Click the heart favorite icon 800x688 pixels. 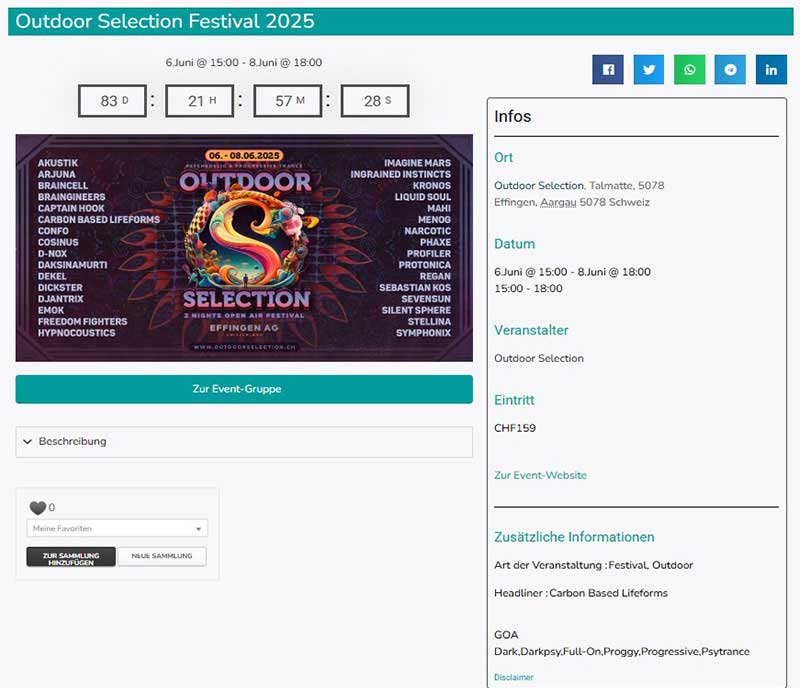(x=37, y=508)
